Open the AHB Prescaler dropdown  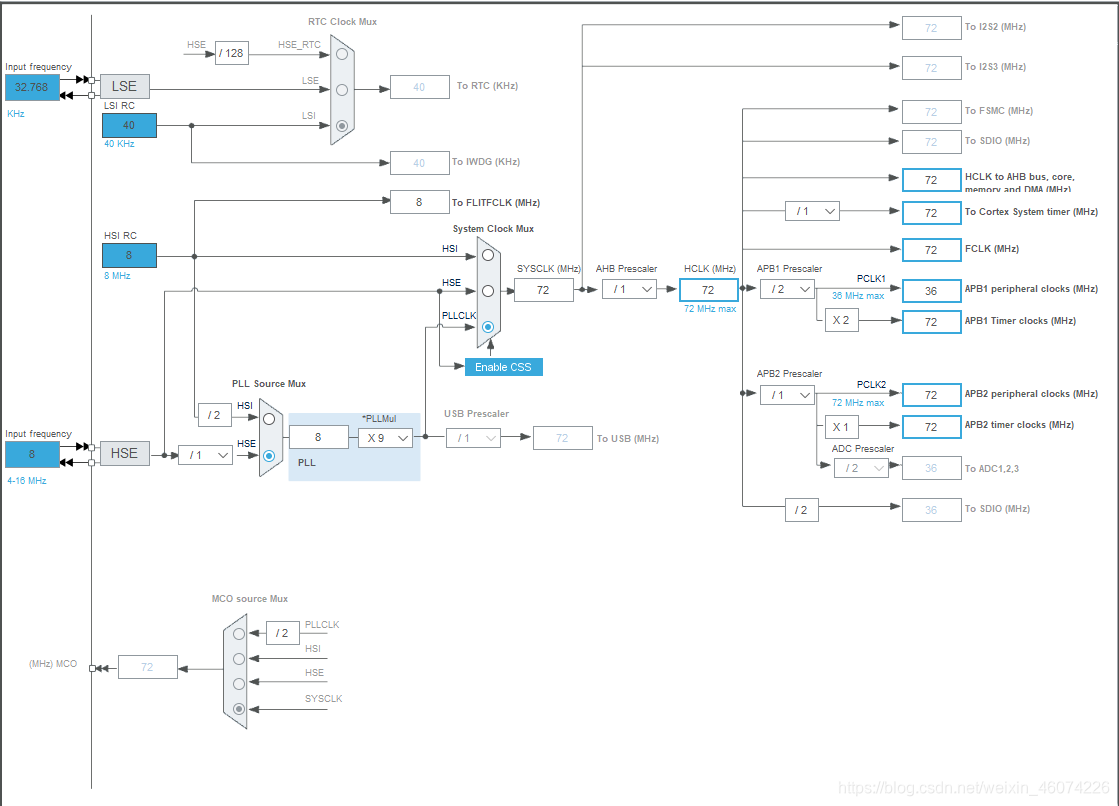[630, 289]
